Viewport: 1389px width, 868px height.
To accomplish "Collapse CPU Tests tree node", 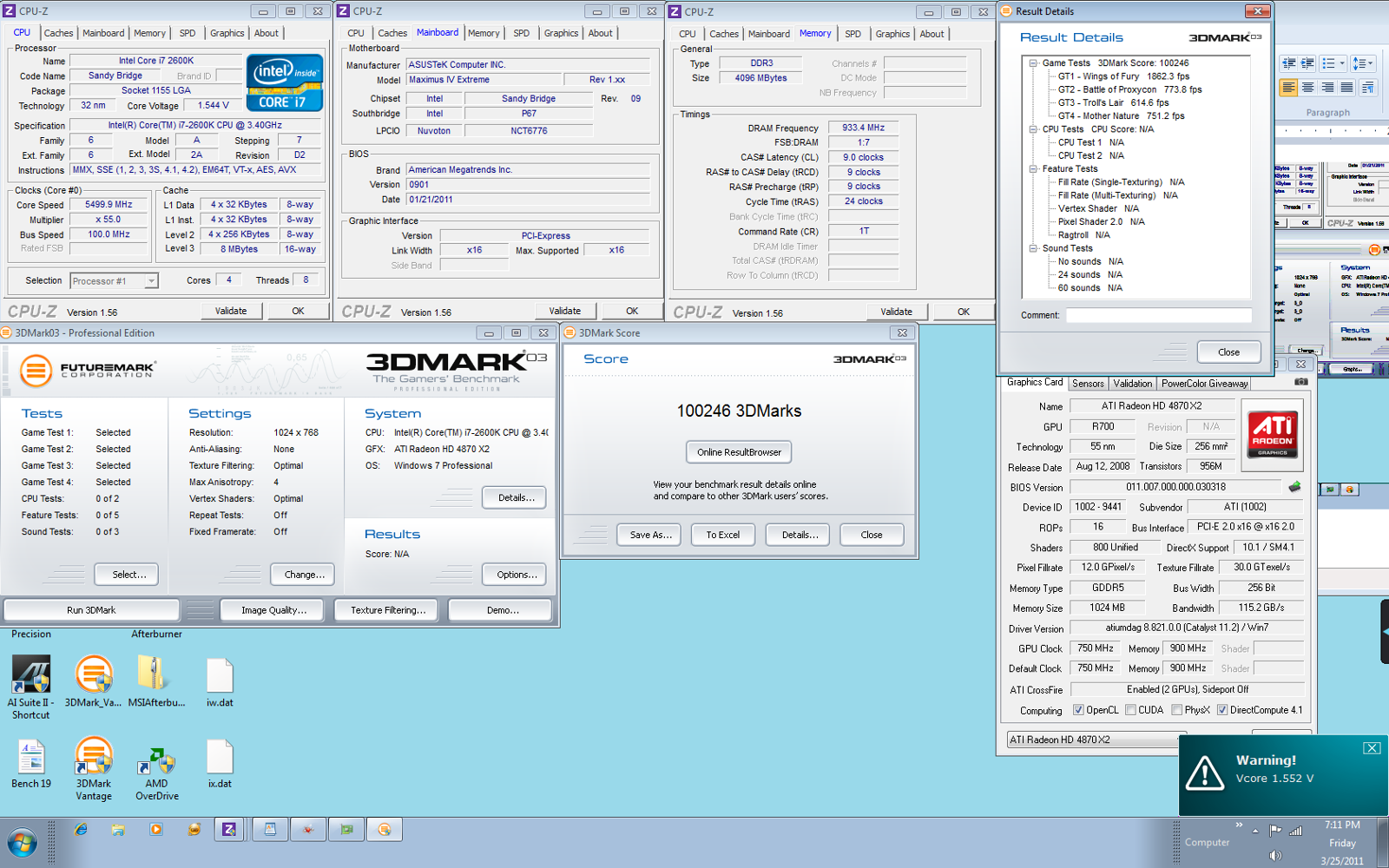I will [x=1033, y=129].
